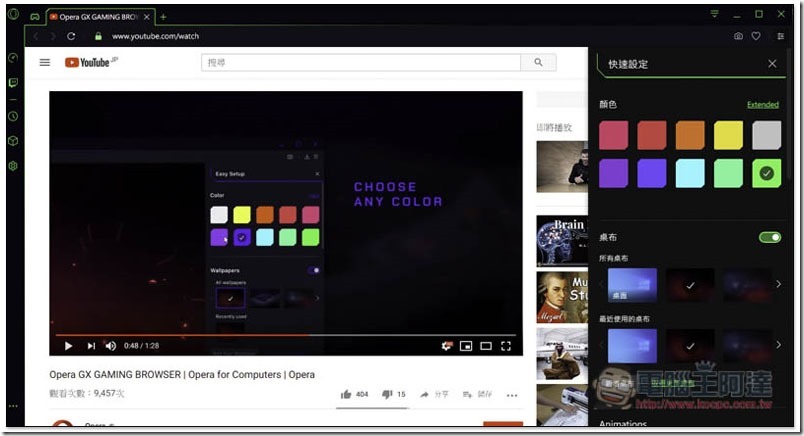This screenshot has width=804, height=436.
Task: Go forward to next page
Action: click(x=53, y=36)
